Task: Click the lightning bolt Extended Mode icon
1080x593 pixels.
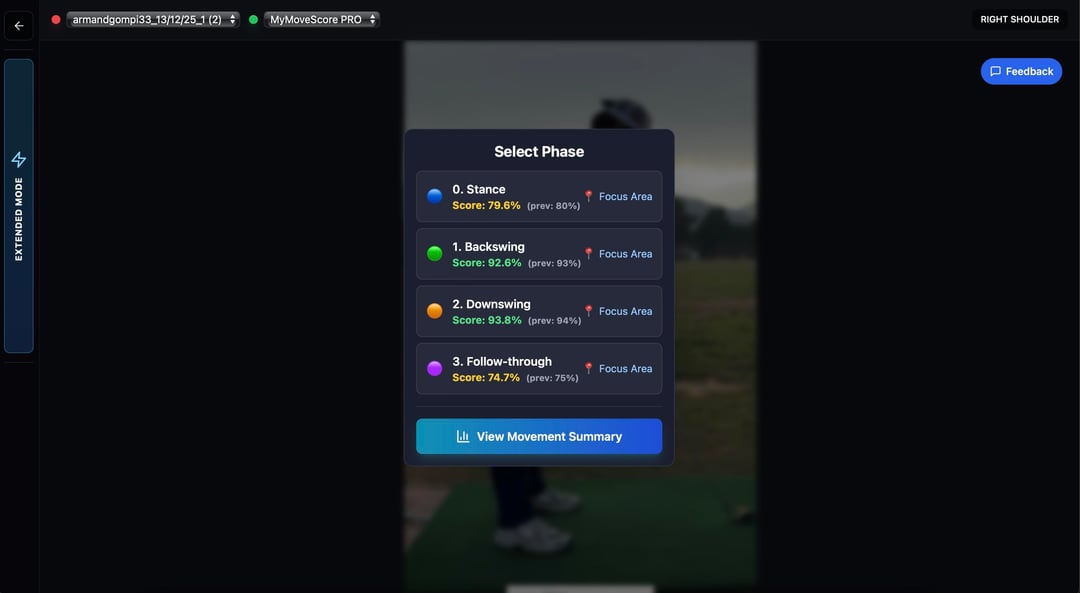Action: (x=19, y=160)
